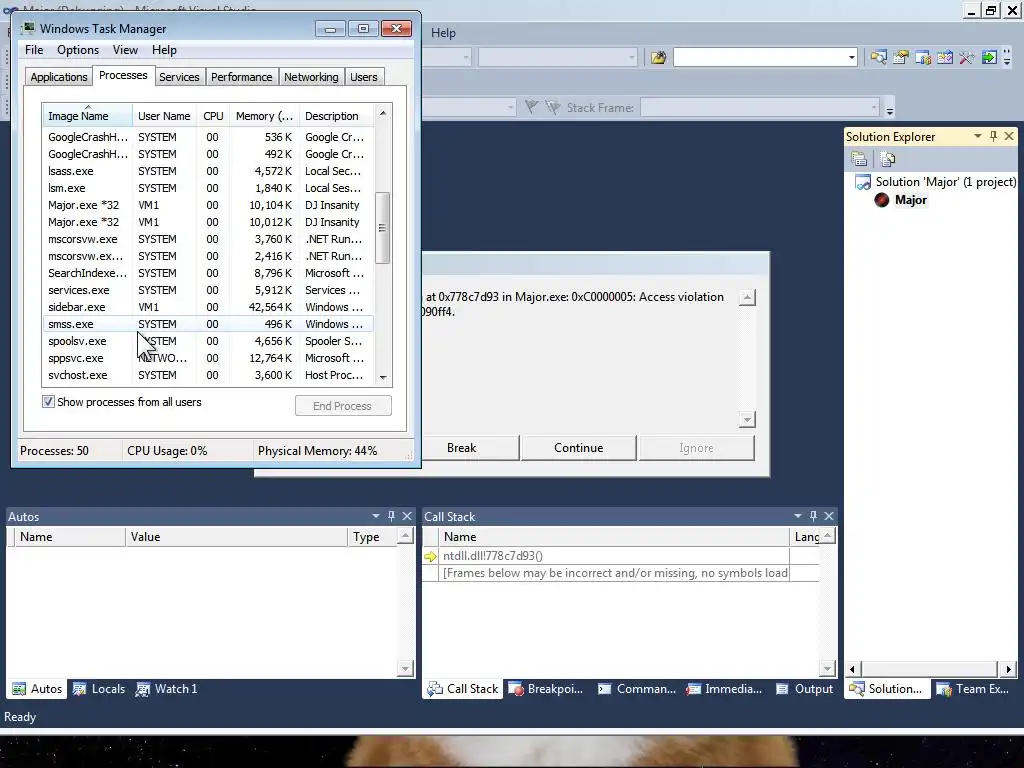1024x768 pixels.
Task: Click the hammer and wrench Toolbox icon
Action: point(967,57)
